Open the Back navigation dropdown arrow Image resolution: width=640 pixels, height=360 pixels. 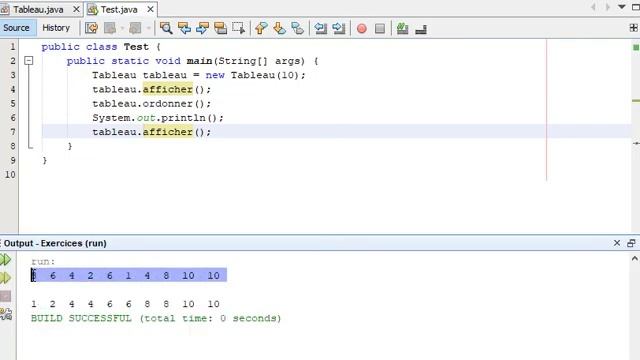(122, 28)
